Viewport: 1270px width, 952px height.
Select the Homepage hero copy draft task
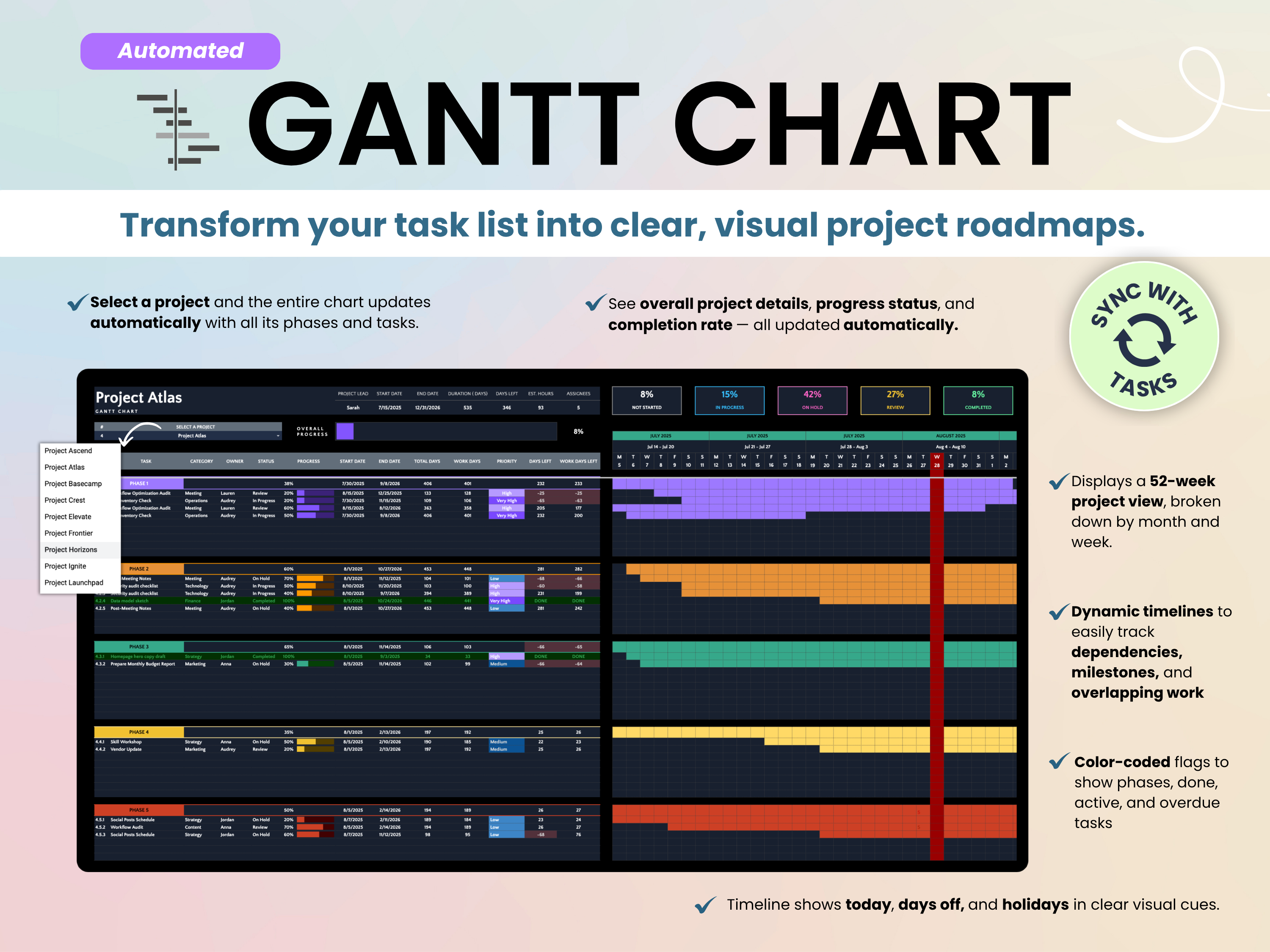coord(348,657)
